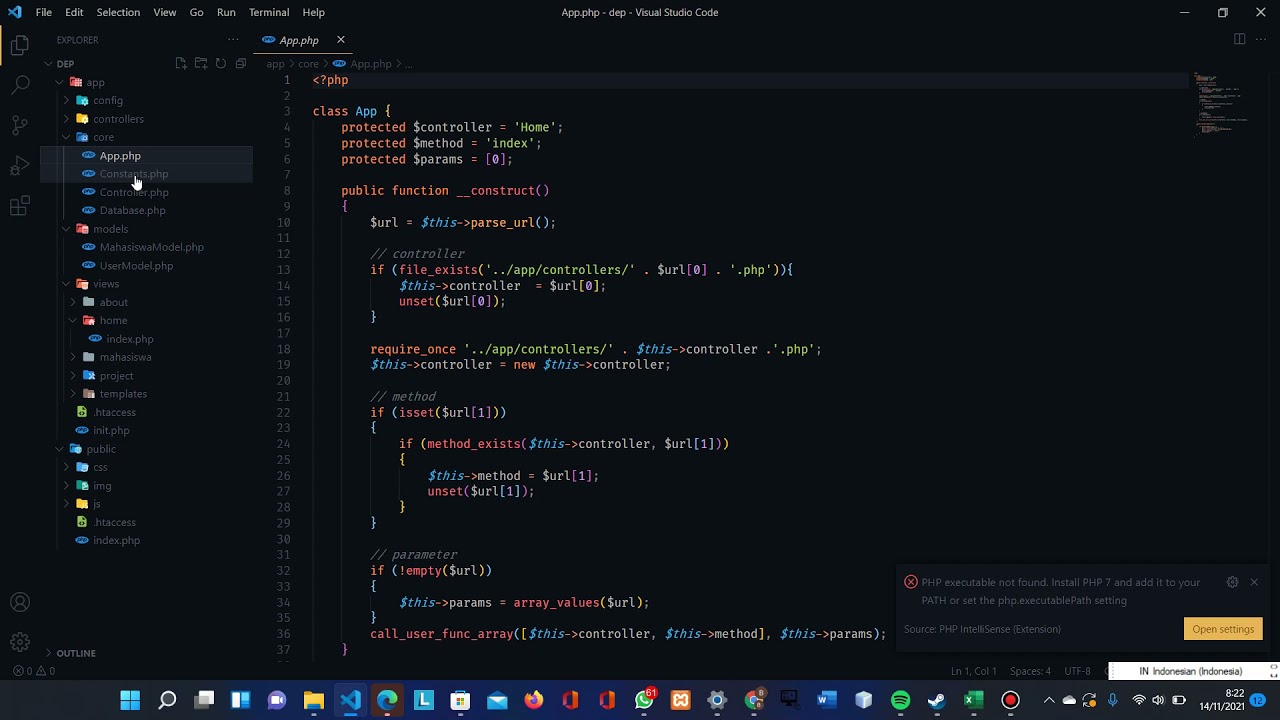Open MahasiswaModel.php file
Screen dimensions: 1280x720
(151, 247)
